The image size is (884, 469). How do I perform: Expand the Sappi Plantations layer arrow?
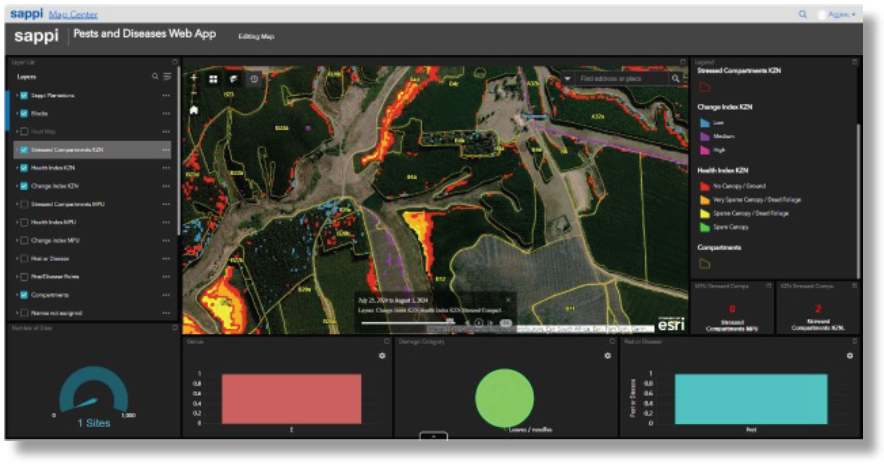17,96
